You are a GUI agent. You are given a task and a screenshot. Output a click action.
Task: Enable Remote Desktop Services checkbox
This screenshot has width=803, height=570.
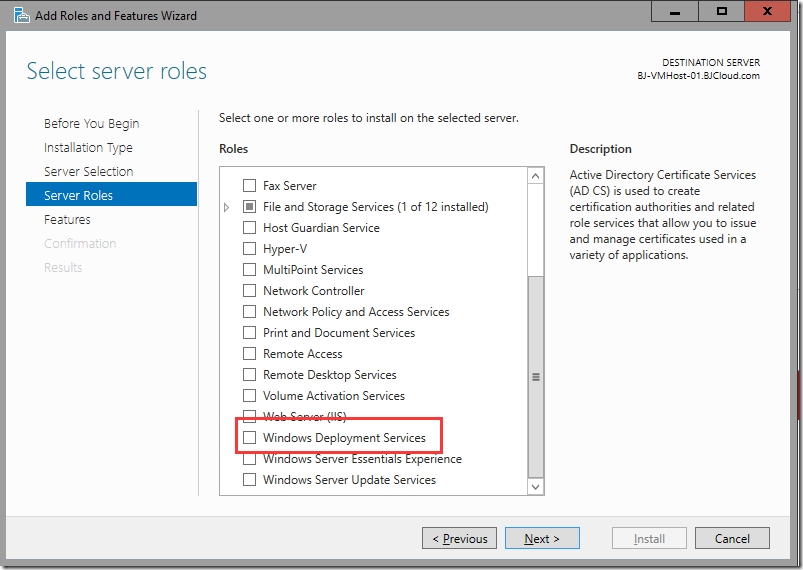tap(249, 374)
